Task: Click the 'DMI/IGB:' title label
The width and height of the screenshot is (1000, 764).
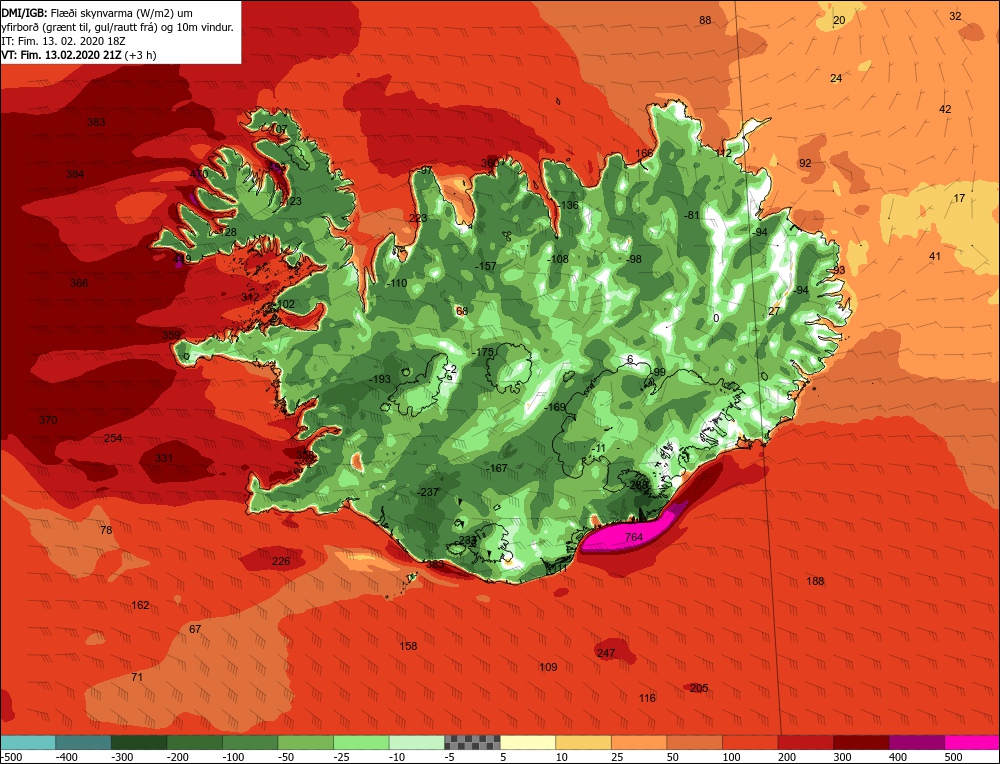Action: pyautogui.click(x=24, y=13)
